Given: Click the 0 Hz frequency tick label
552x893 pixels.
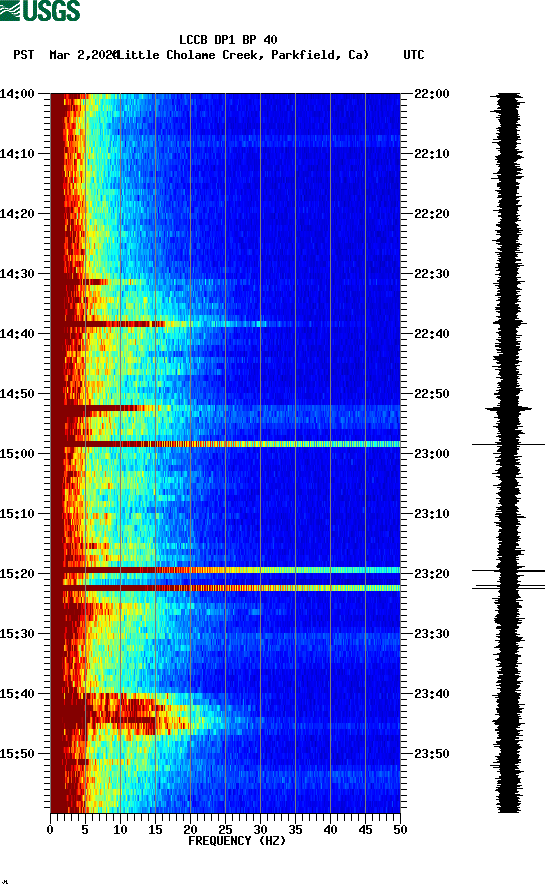Looking at the screenshot, I should tap(50, 830).
